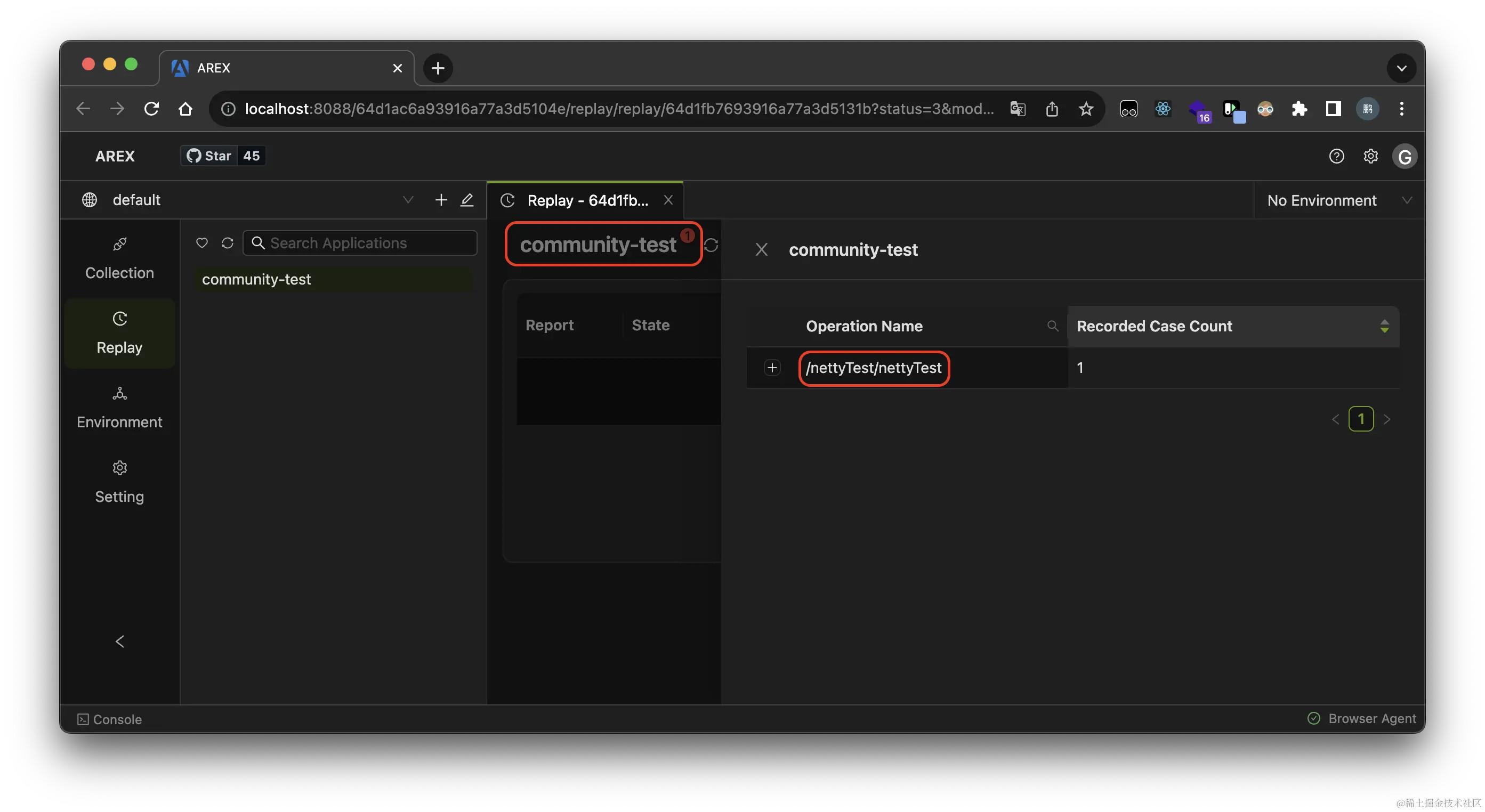Open the Collection sidebar section
Image resolution: width=1485 pixels, height=812 pixels.
pyautogui.click(x=119, y=259)
